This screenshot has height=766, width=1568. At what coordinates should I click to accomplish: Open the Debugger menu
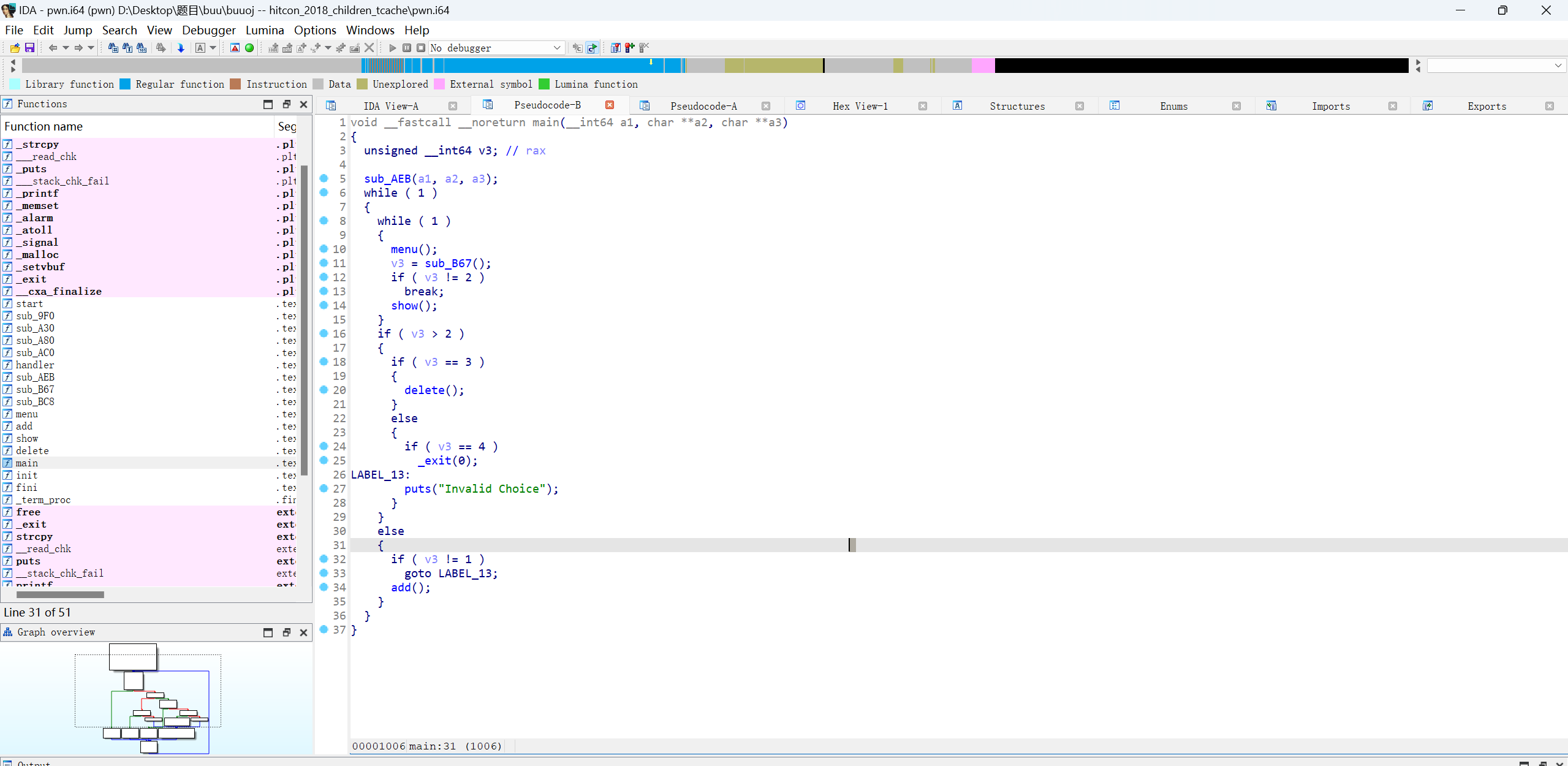coord(208,30)
